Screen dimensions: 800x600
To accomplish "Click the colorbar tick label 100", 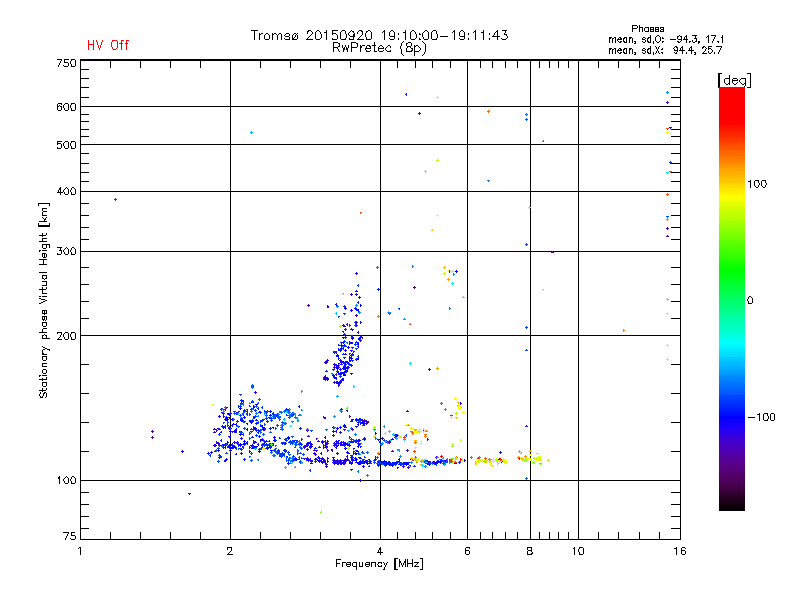I will tap(757, 184).
